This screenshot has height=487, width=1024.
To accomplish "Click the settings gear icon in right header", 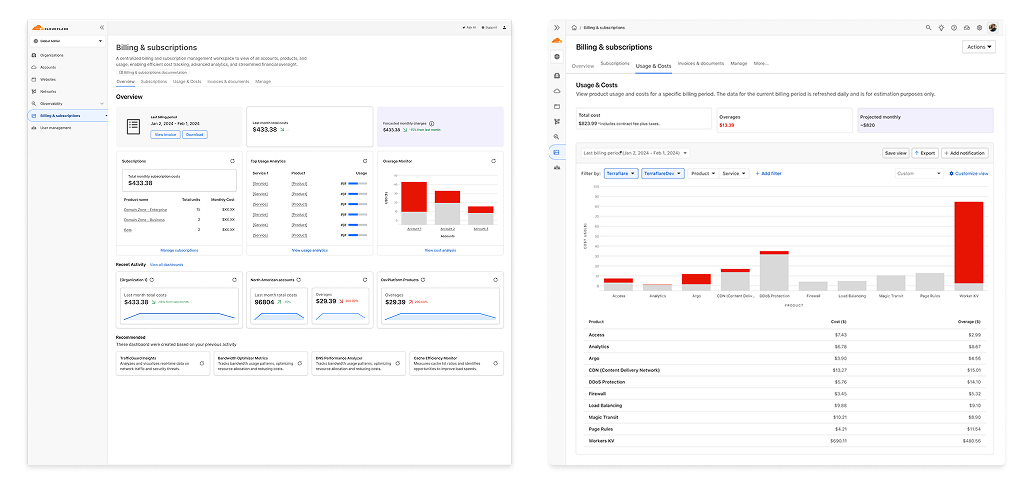I will point(979,27).
